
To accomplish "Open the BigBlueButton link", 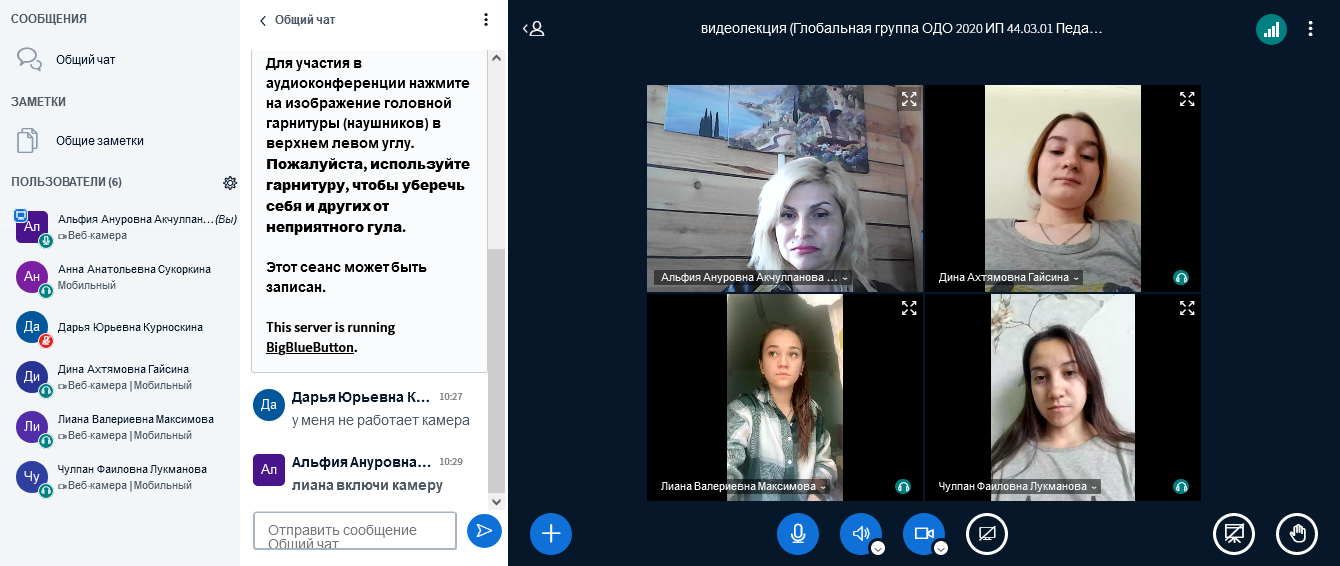I will [309, 348].
